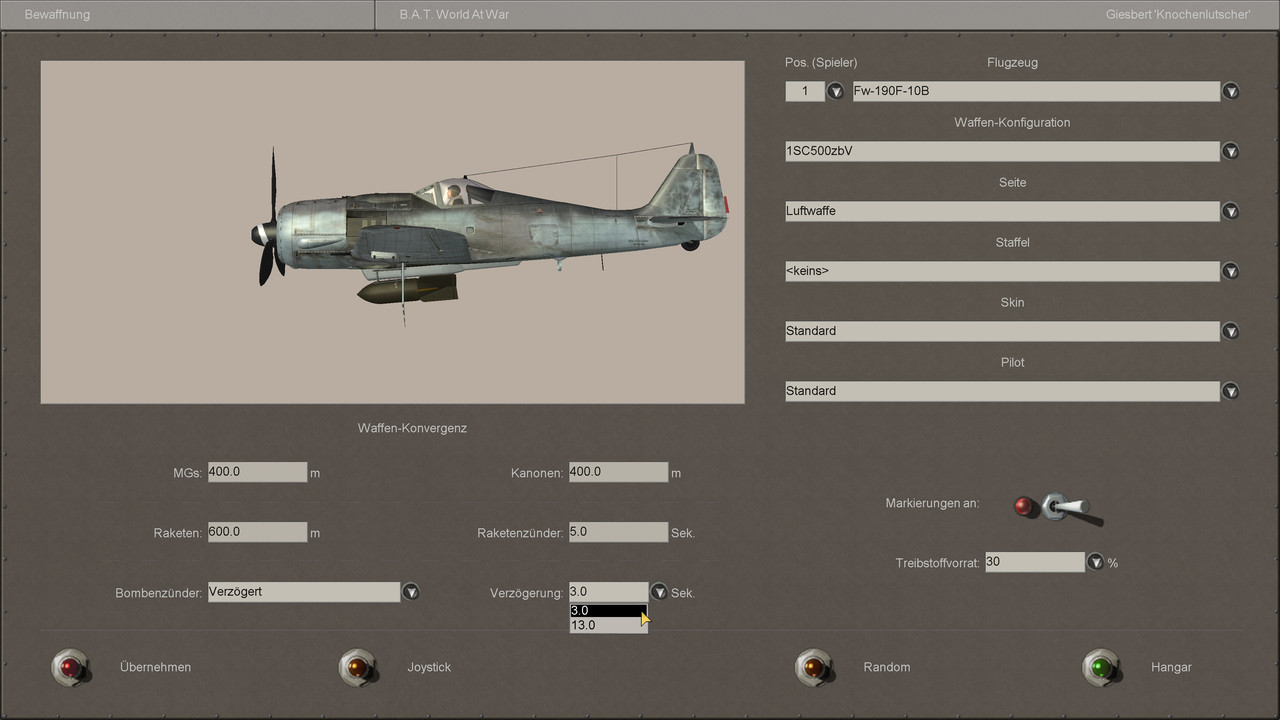This screenshot has height=720, width=1280.
Task: Click the Fw-190F-10B aircraft field
Action: [x=1036, y=91]
